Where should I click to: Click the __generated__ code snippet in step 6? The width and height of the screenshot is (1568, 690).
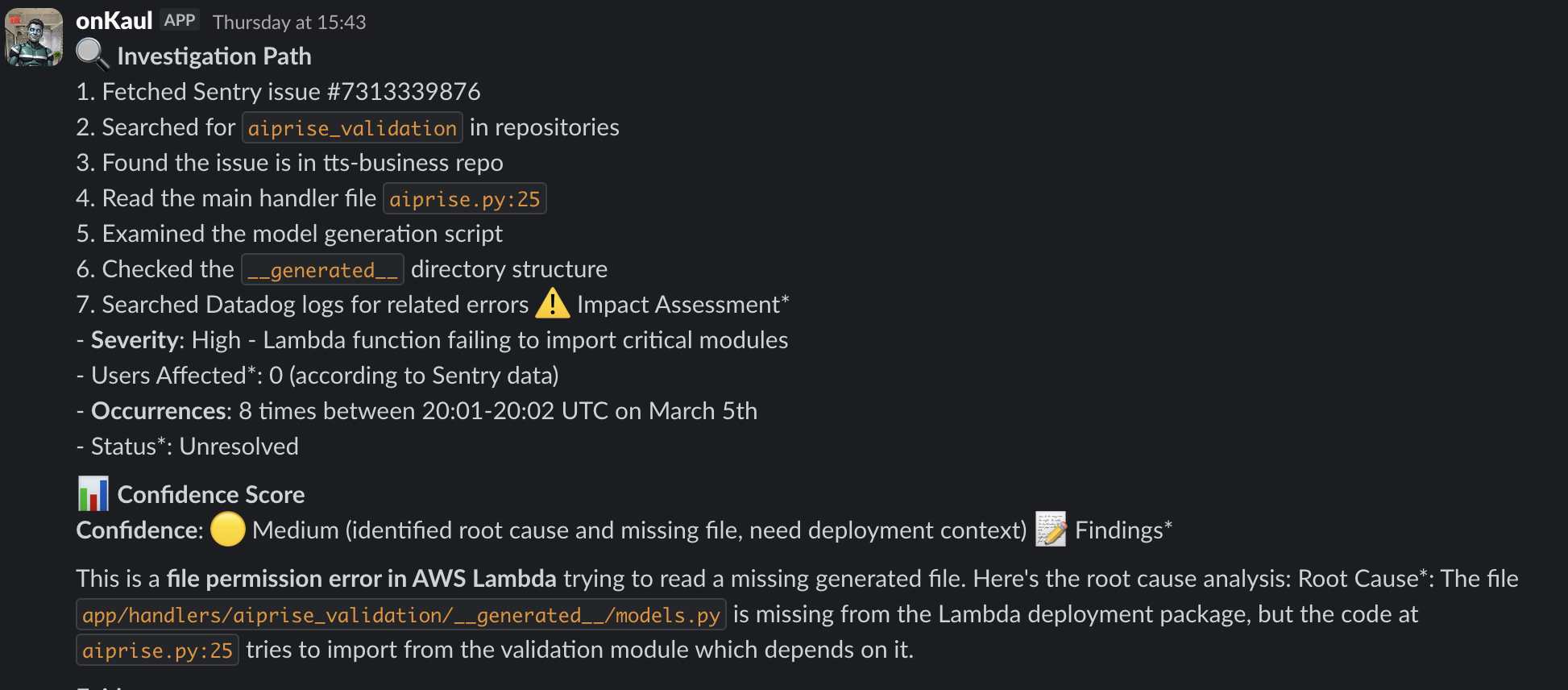tap(321, 269)
